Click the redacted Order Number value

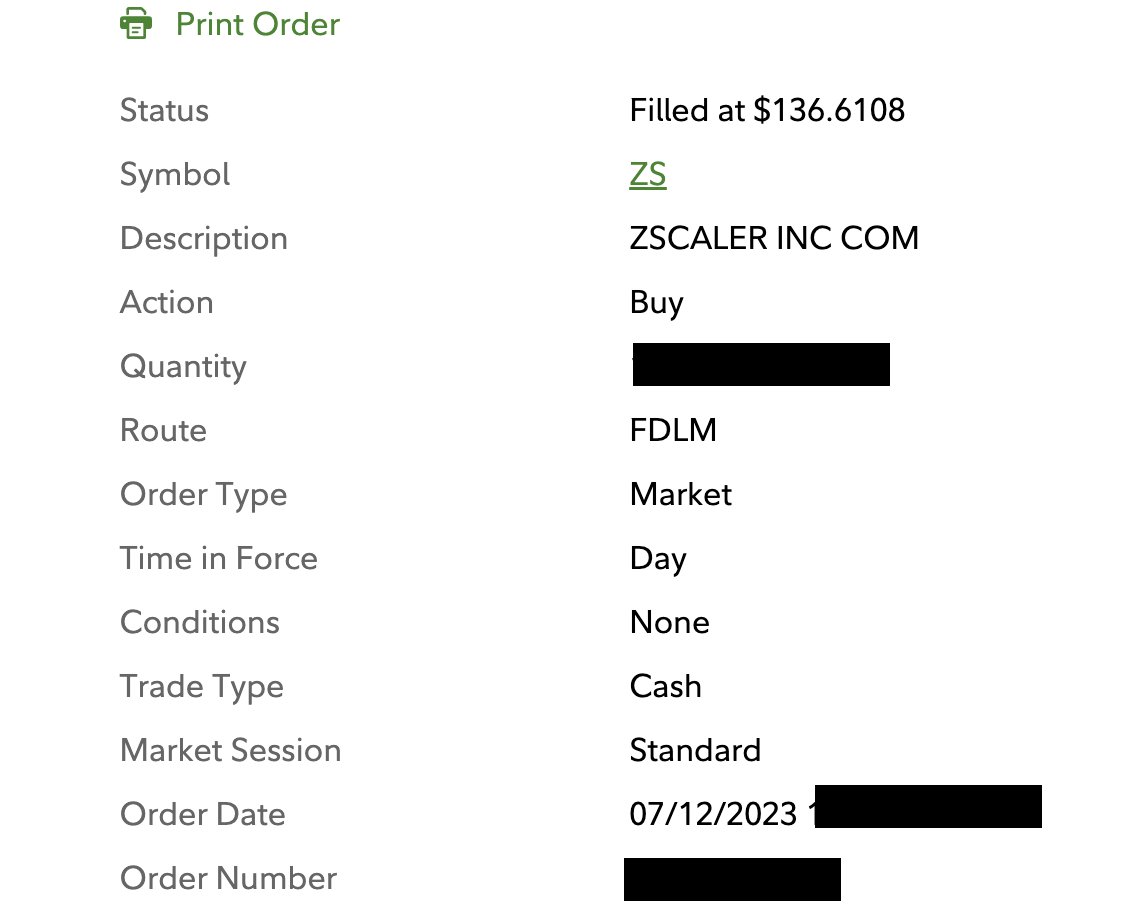732,879
